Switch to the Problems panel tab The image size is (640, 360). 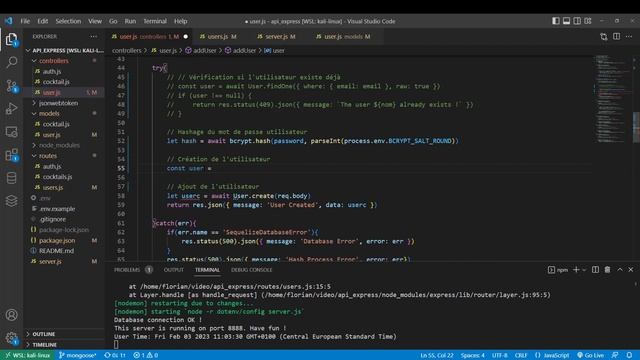[127, 270]
